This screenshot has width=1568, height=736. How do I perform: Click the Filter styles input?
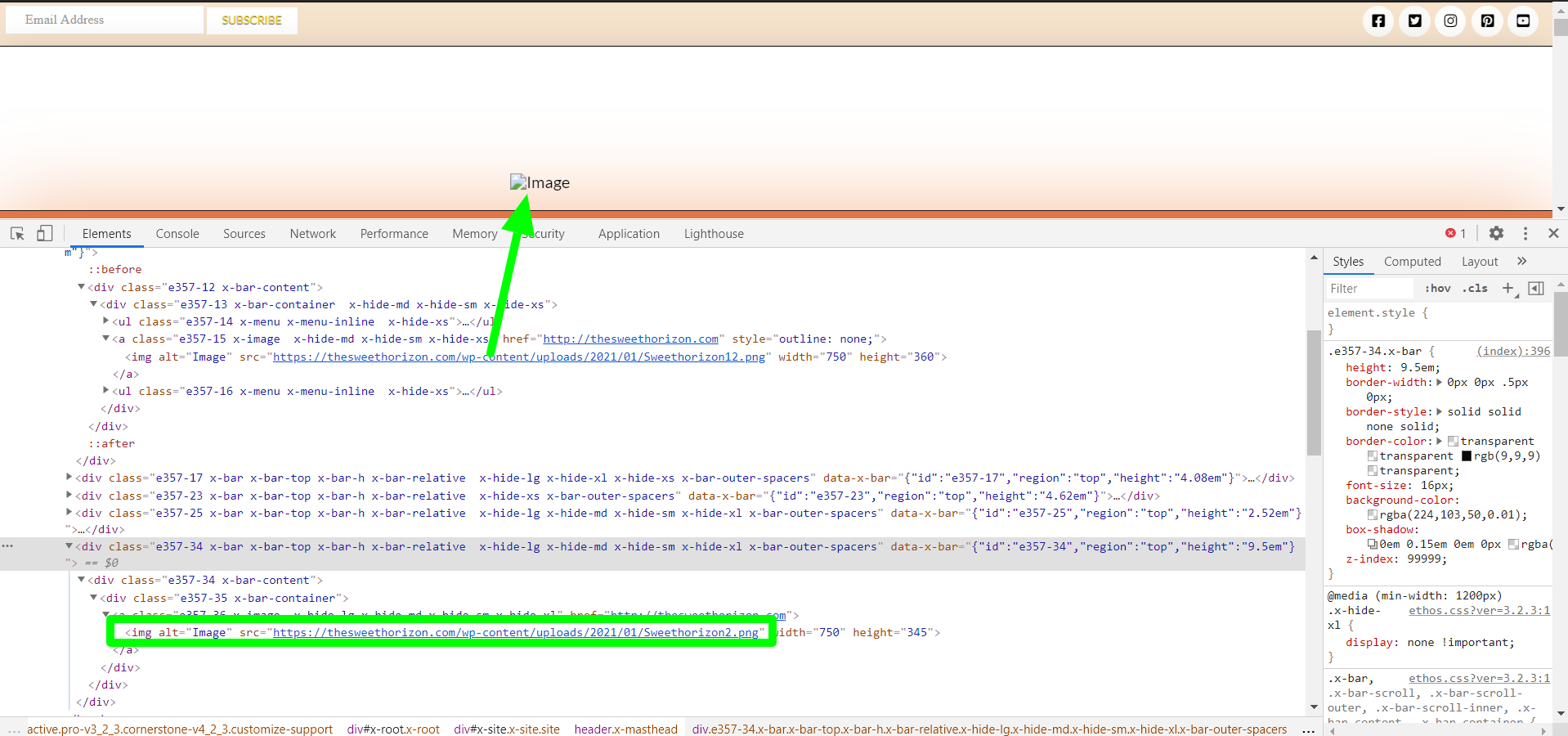pos(1369,288)
